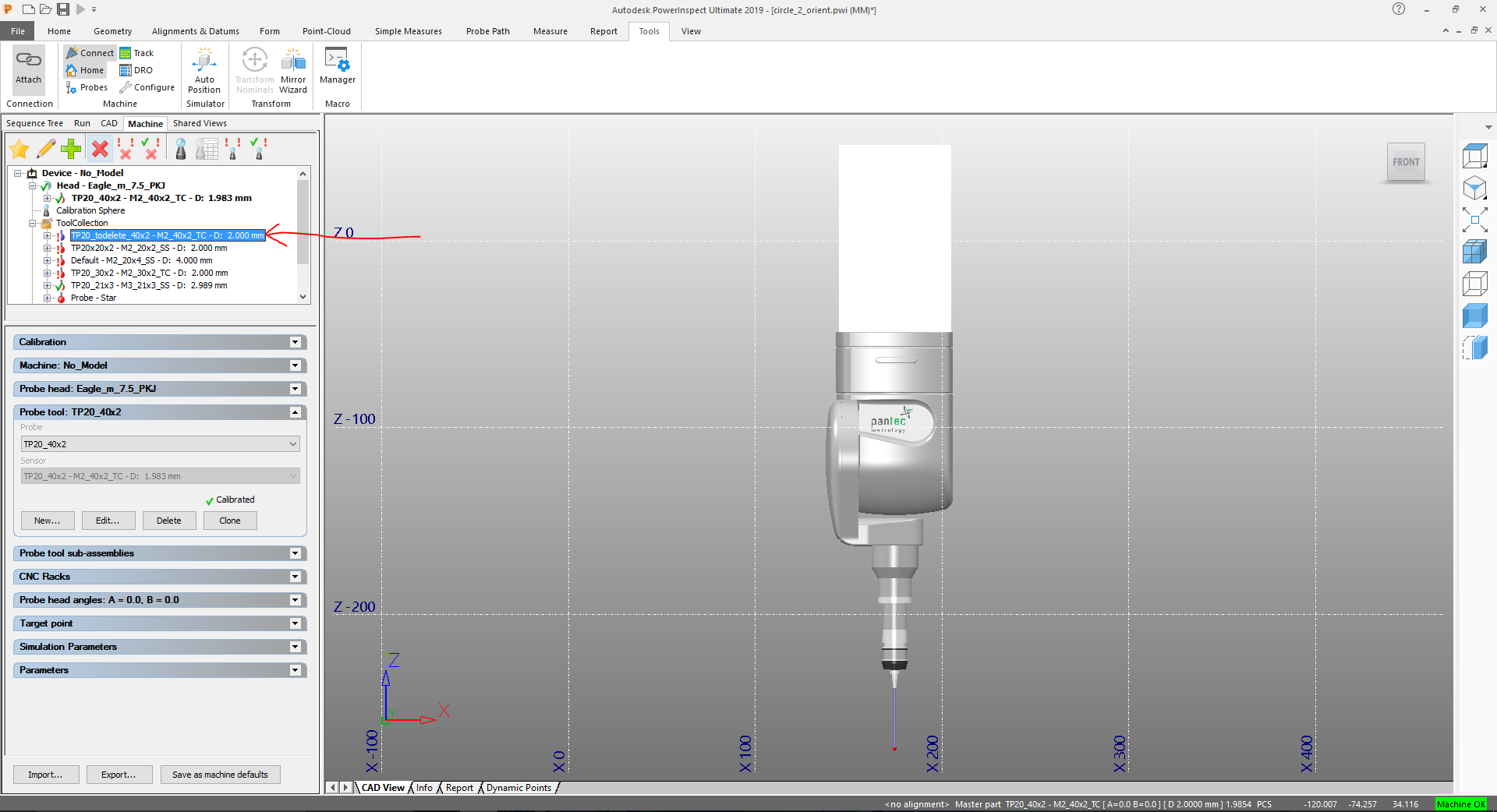Click the pencil edit icon above device tree
The width and height of the screenshot is (1497, 812).
[45, 148]
